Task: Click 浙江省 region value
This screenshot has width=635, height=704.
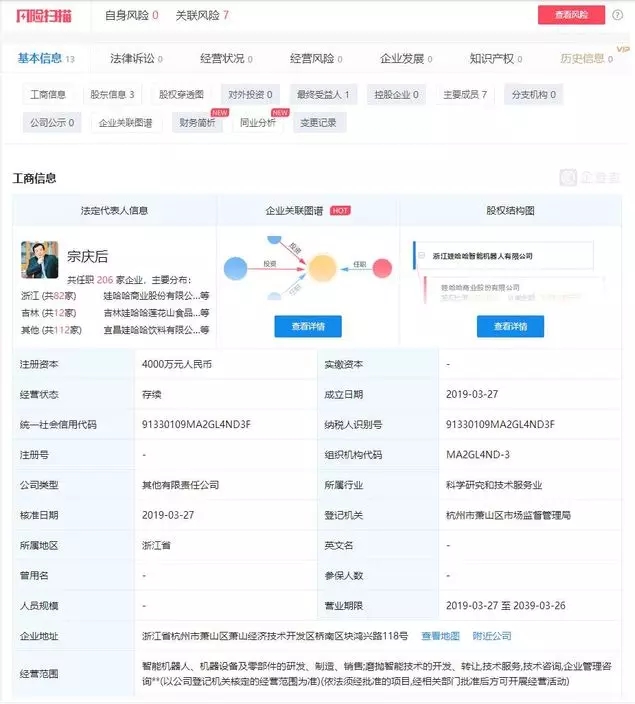Action: tap(156, 546)
